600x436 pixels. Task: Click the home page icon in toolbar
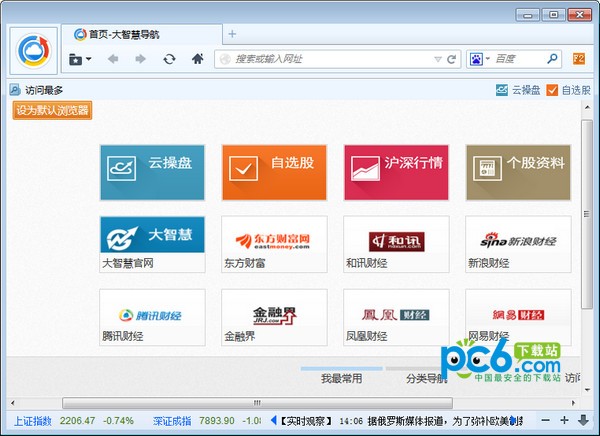[x=198, y=59]
